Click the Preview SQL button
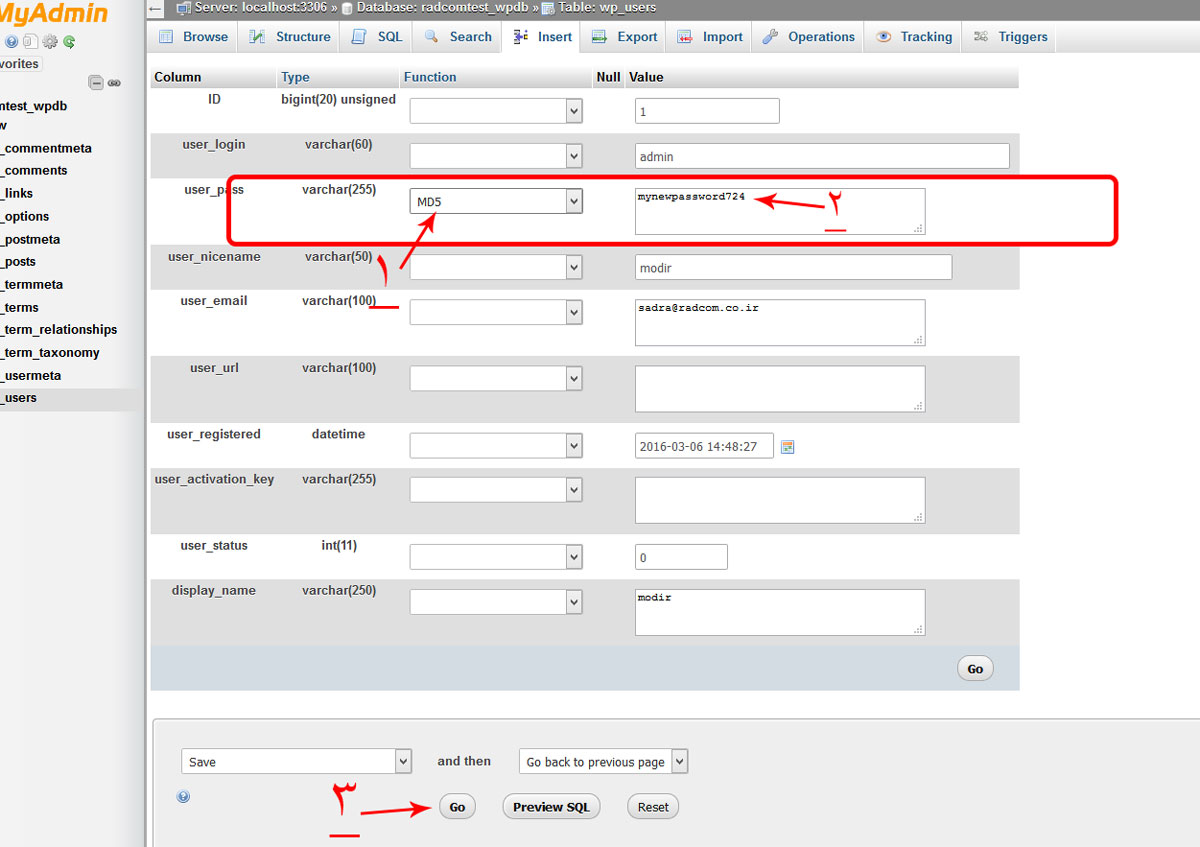 (551, 807)
